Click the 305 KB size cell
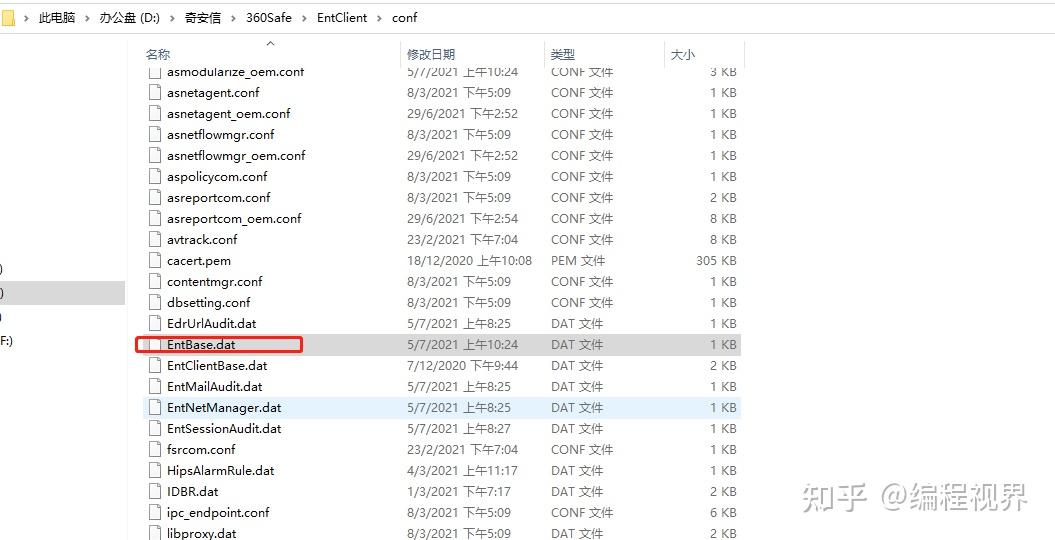The height and width of the screenshot is (540, 1055). 716,261
